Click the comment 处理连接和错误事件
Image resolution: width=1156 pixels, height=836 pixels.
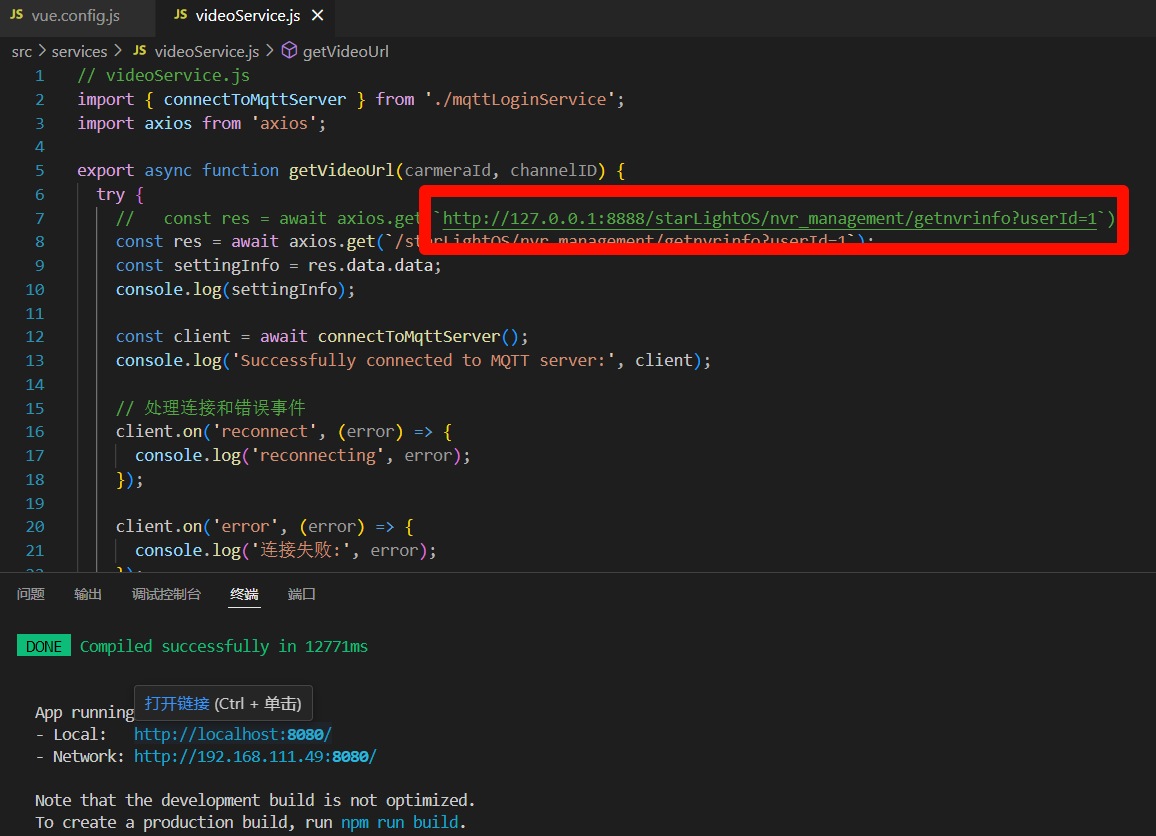coord(210,408)
